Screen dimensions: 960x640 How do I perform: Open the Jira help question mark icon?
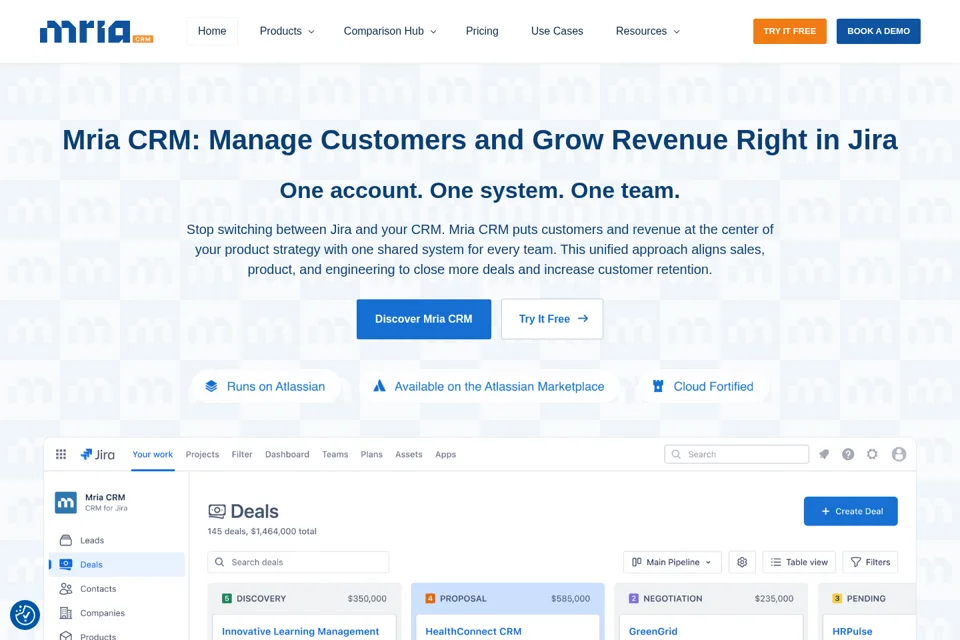(x=848, y=454)
